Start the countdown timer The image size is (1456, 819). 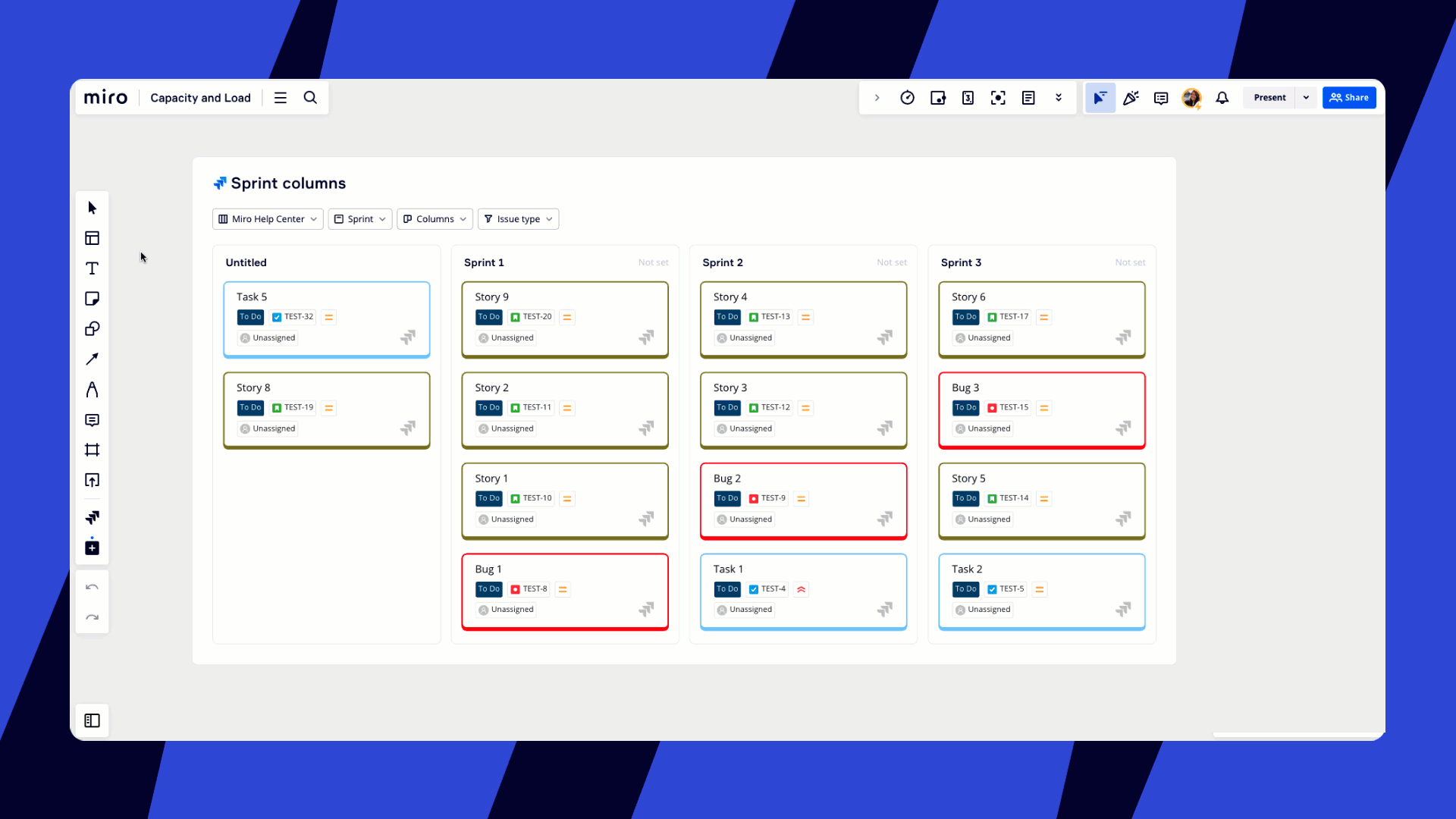[908, 97]
